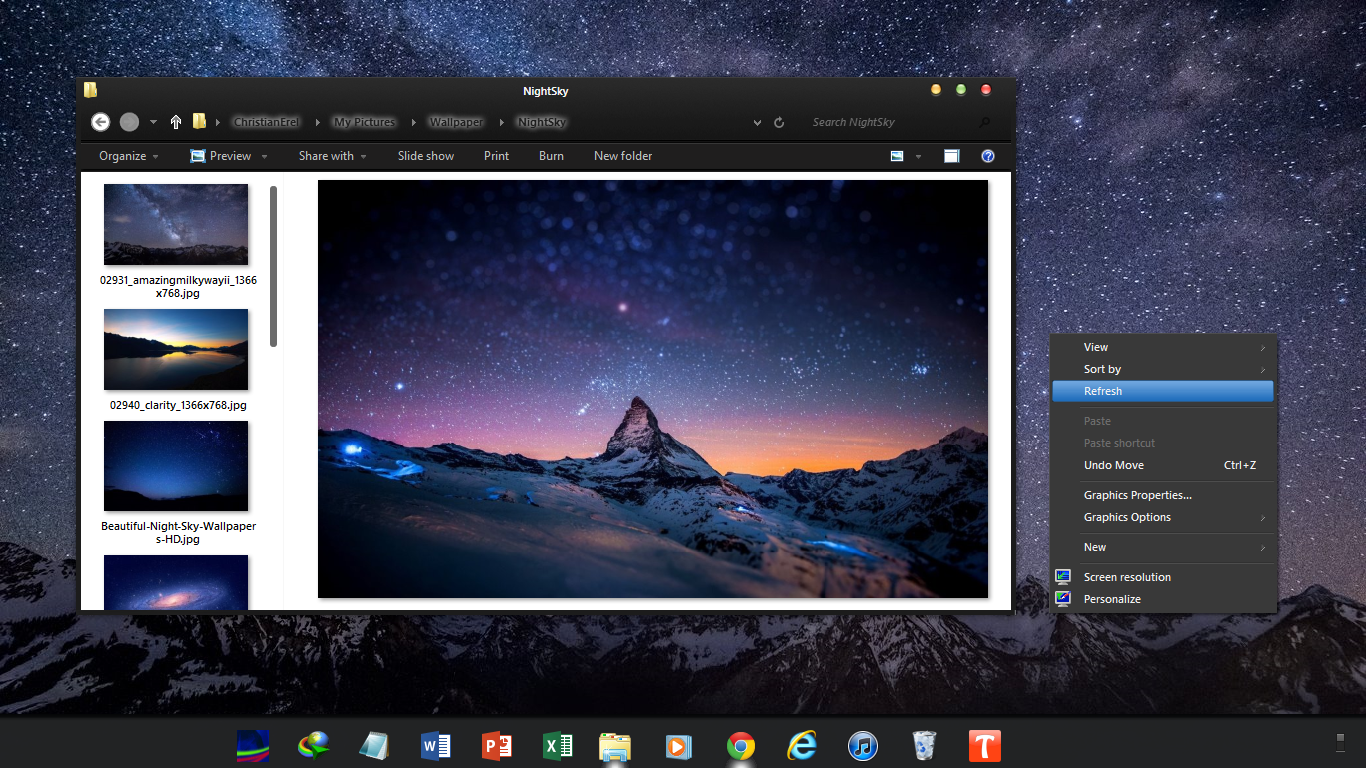
Task: Click the Change your view icon
Action: [x=897, y=156]
